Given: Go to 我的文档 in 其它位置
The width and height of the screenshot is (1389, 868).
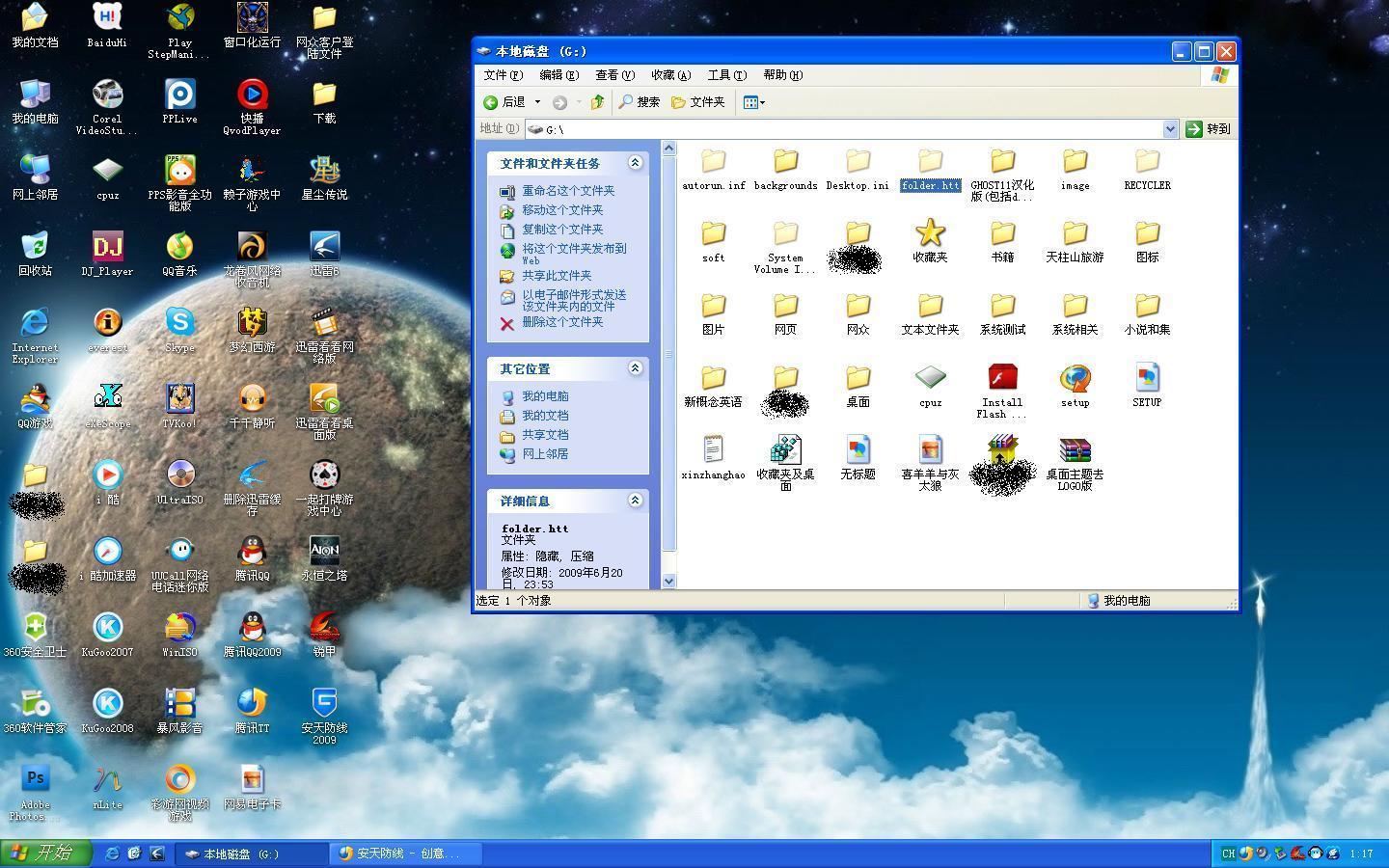Looking at the screenshot, I should pyautogui.click(x=545, y=416).
